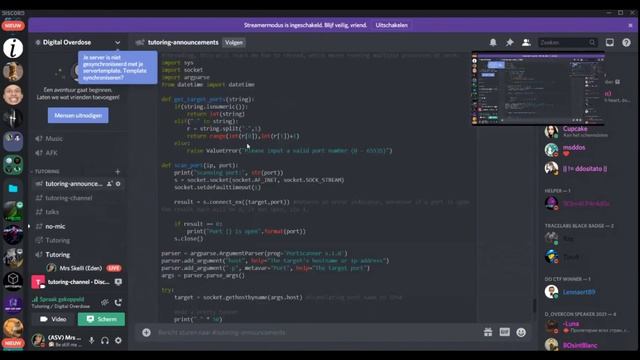This screenshot has height=360, width=640.
Task: Click Uitschakelen in streamer mode banner
Action: [391, 25]
